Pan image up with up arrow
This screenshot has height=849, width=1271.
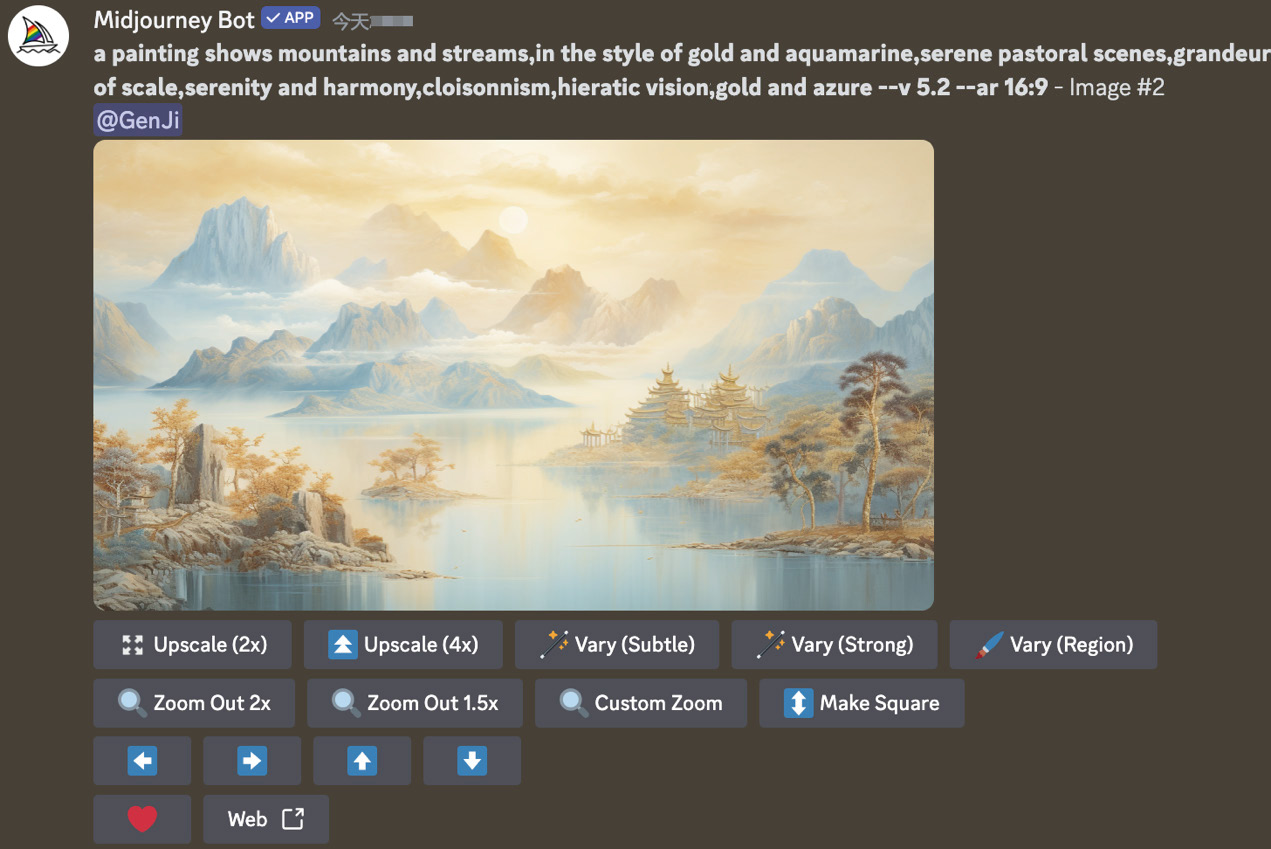tap(362, 761)
